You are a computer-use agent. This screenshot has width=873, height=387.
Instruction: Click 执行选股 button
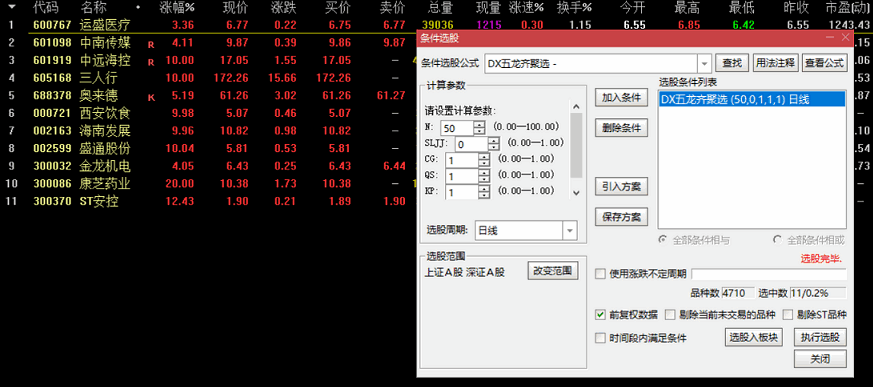(820, 337)
